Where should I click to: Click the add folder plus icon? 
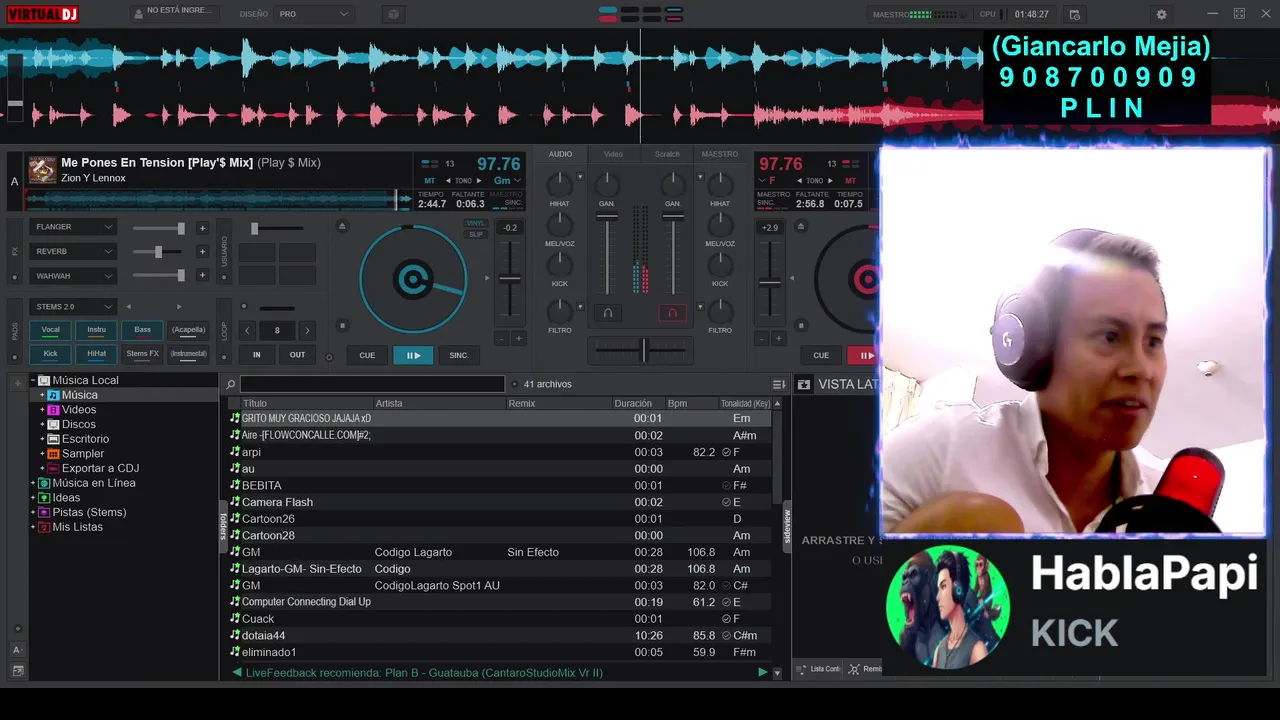tap(18, 383)
